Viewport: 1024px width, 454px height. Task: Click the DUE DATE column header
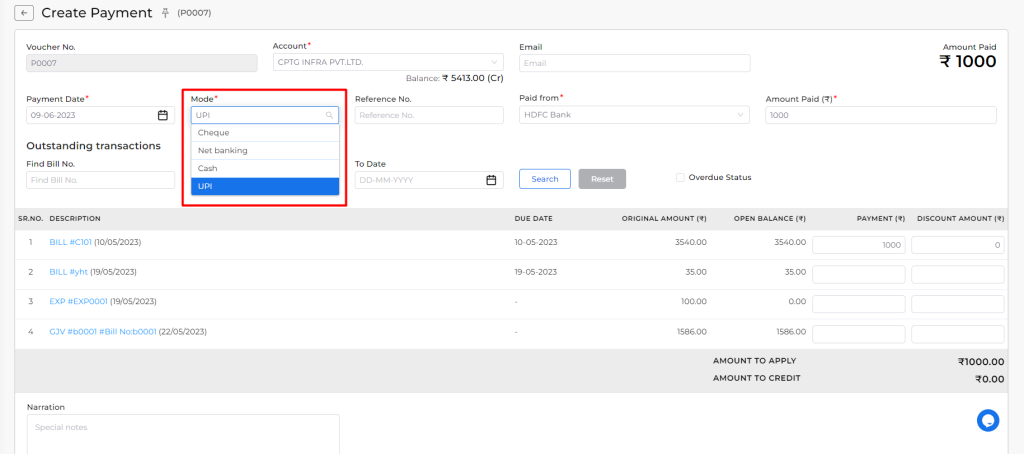pos(533,219)
